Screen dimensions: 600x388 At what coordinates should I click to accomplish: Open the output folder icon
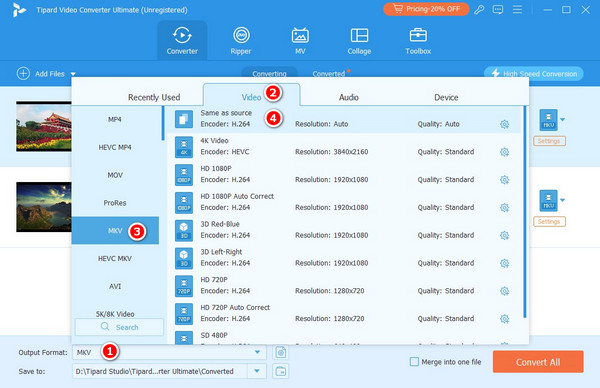pos(281,371)
